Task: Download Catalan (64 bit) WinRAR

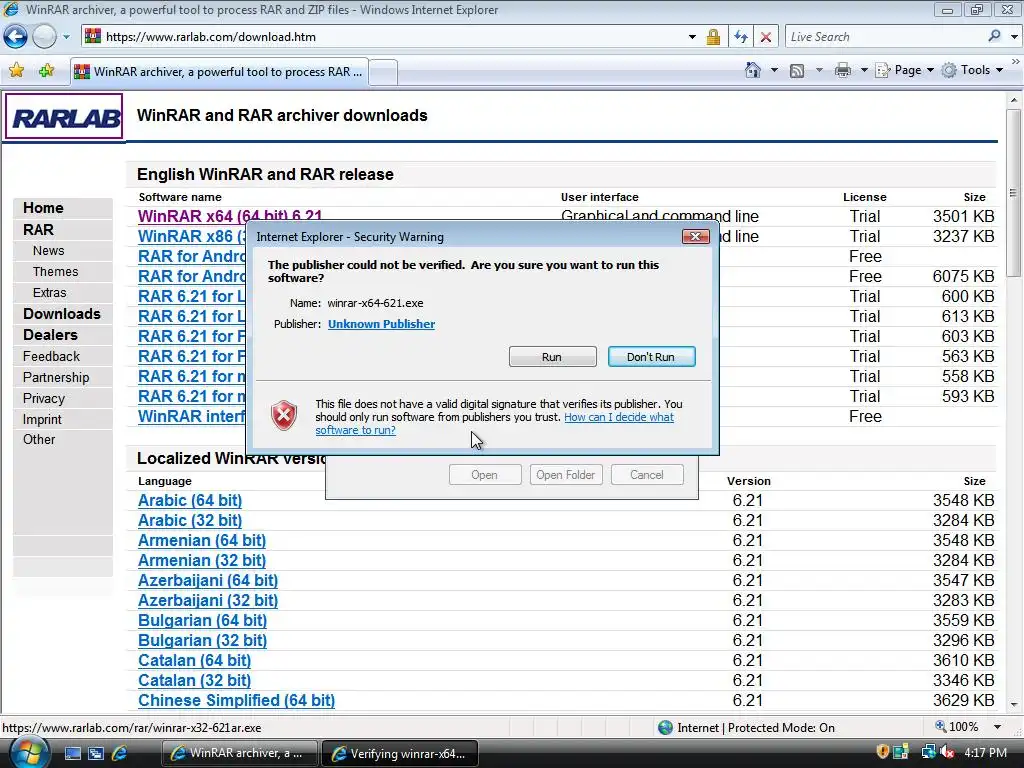Action: coord(195,660)
